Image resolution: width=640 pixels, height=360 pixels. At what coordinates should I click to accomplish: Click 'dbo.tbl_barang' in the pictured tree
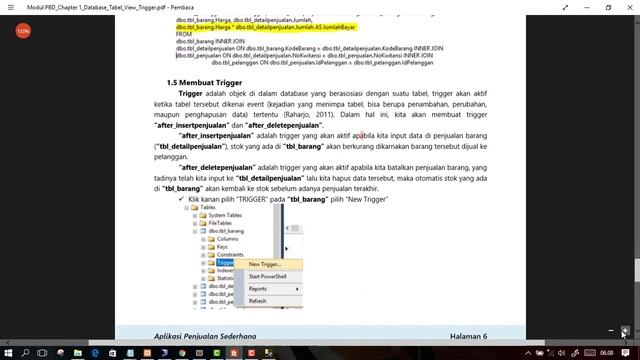click(x=226, y=231)
